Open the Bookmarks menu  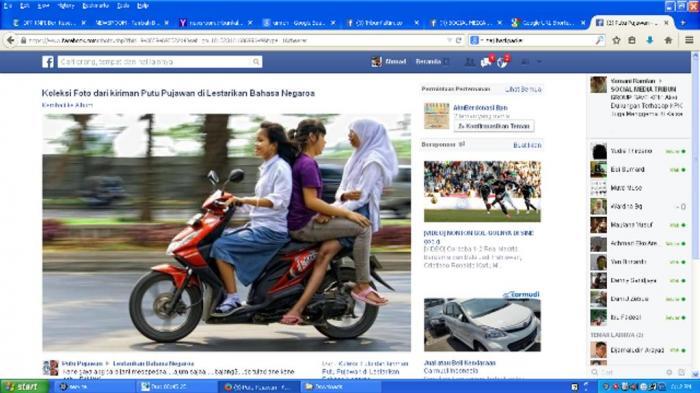(96, 6)
